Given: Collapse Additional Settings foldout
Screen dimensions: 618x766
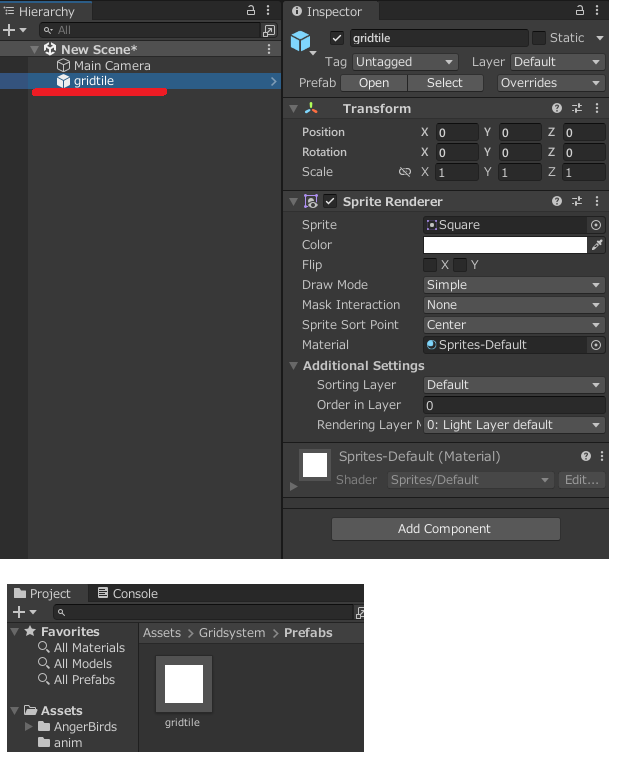Looking at the screenshot, I should point(294,365).
